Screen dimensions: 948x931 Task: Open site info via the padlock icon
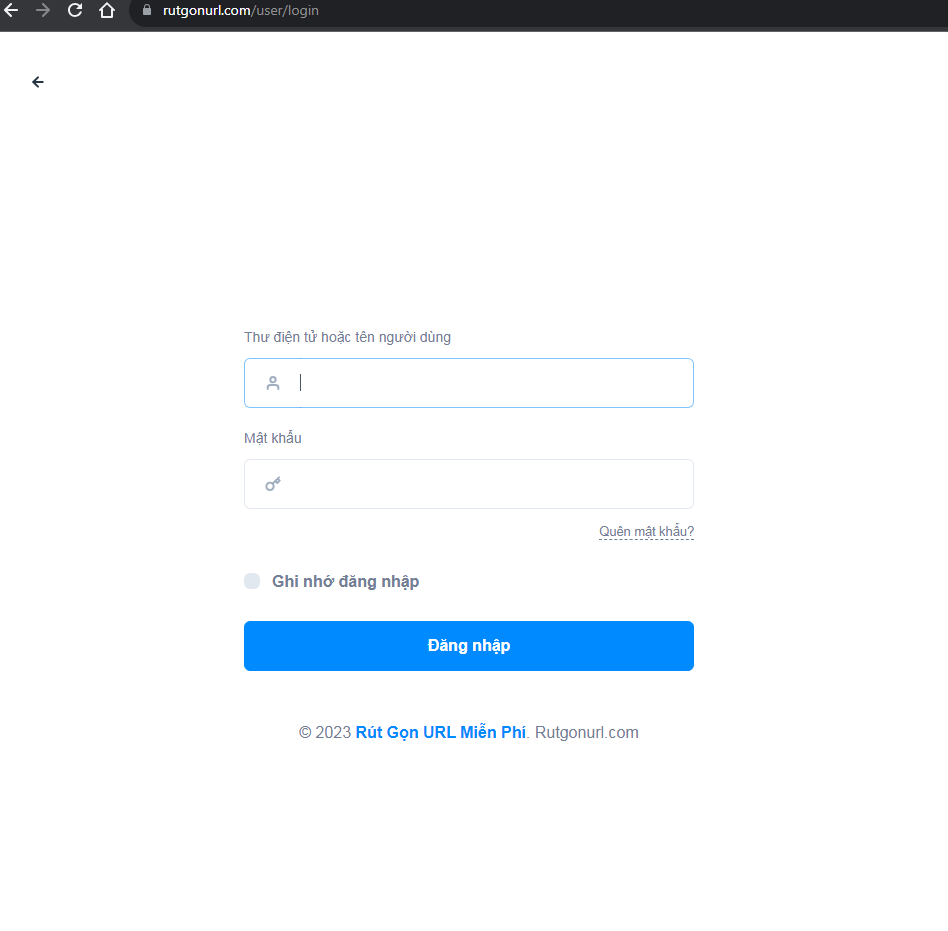146,11
